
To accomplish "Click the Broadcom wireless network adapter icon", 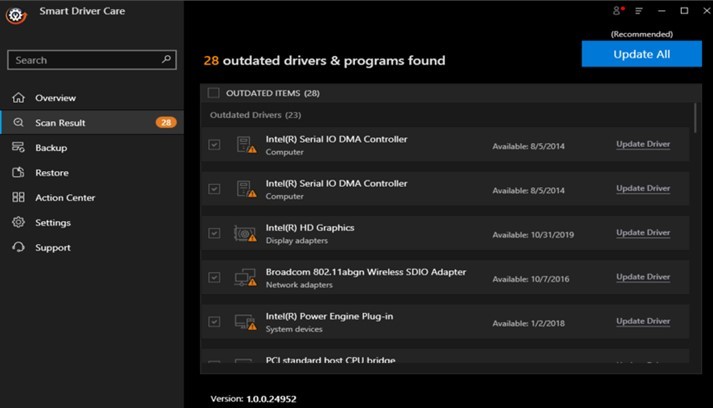I will 245,278.
